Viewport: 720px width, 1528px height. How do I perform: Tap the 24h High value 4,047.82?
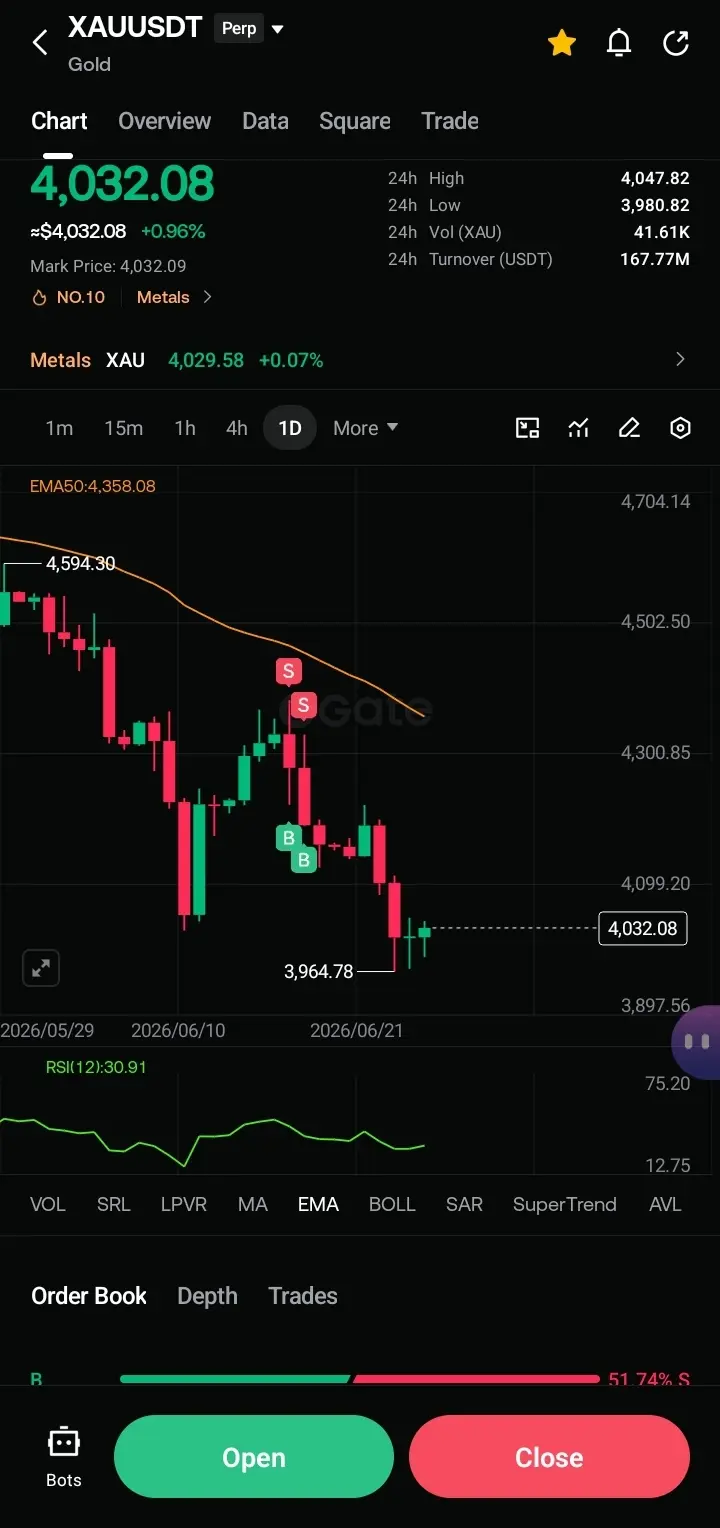point(655,178)
